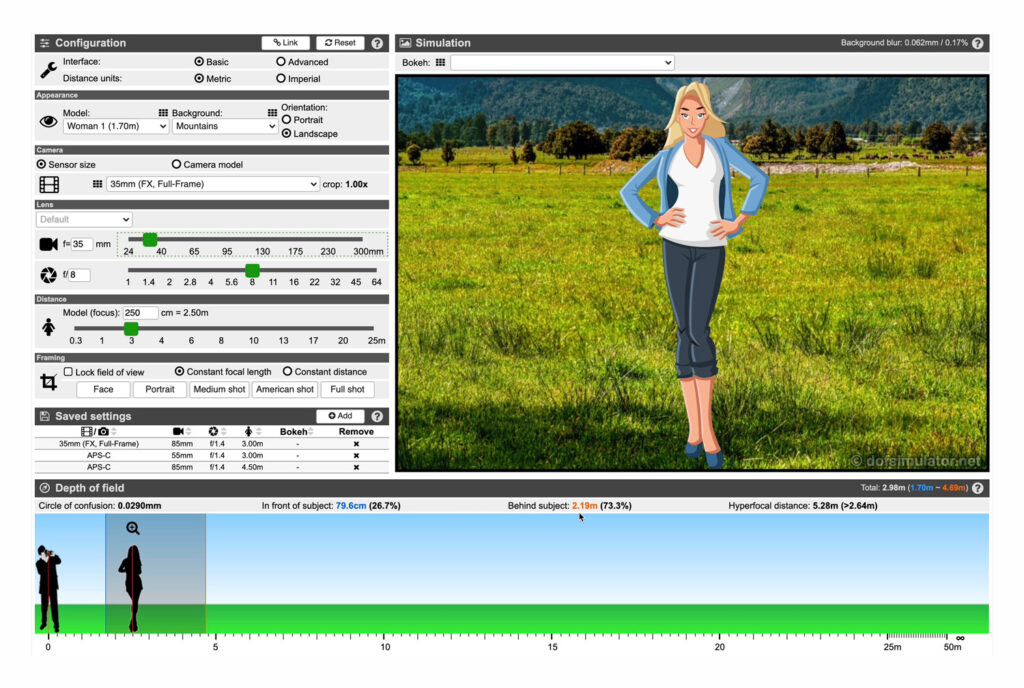Screen dimensions: 1024x688
Task: Click the grid icon next to sensor size dropdown
Action: coord(97,184)
